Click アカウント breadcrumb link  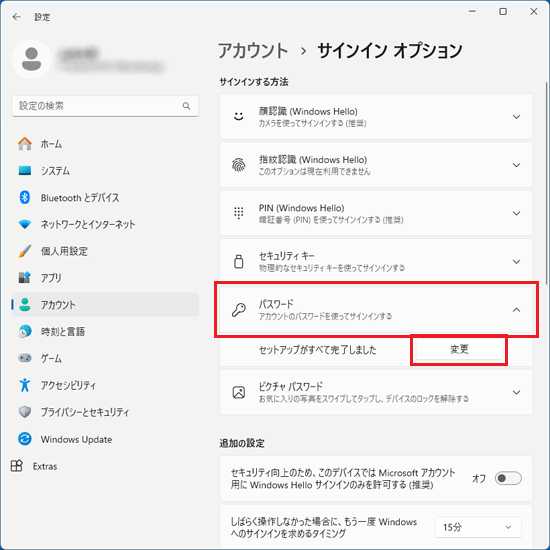[253, 51]
